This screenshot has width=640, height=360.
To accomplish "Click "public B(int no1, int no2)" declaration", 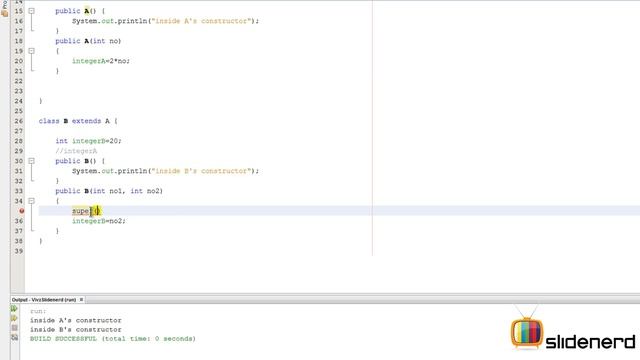I will [x=109, y=191].
